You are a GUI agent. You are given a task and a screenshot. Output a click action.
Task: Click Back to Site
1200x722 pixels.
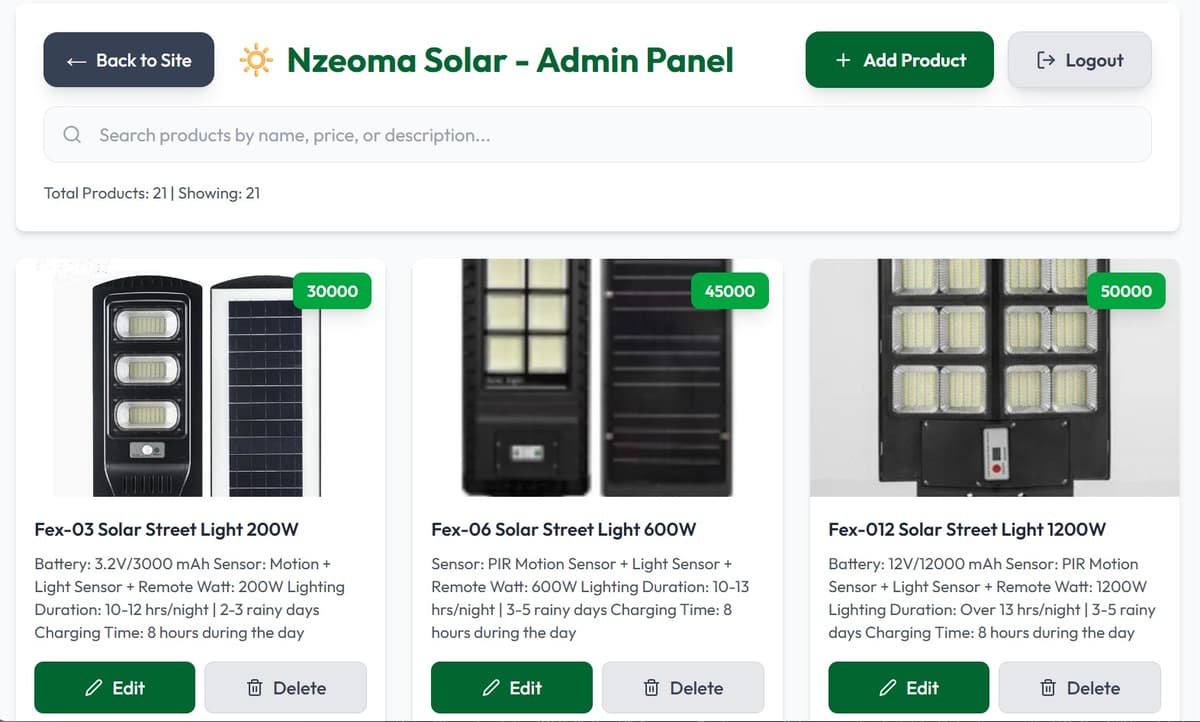(128, 60)
